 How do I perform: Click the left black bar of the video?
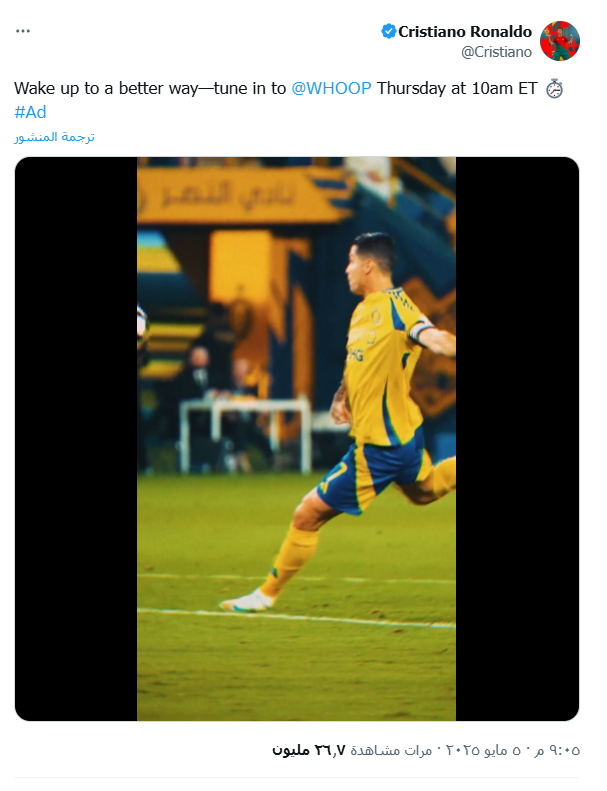pyautogui.click(x=76, y=439)
